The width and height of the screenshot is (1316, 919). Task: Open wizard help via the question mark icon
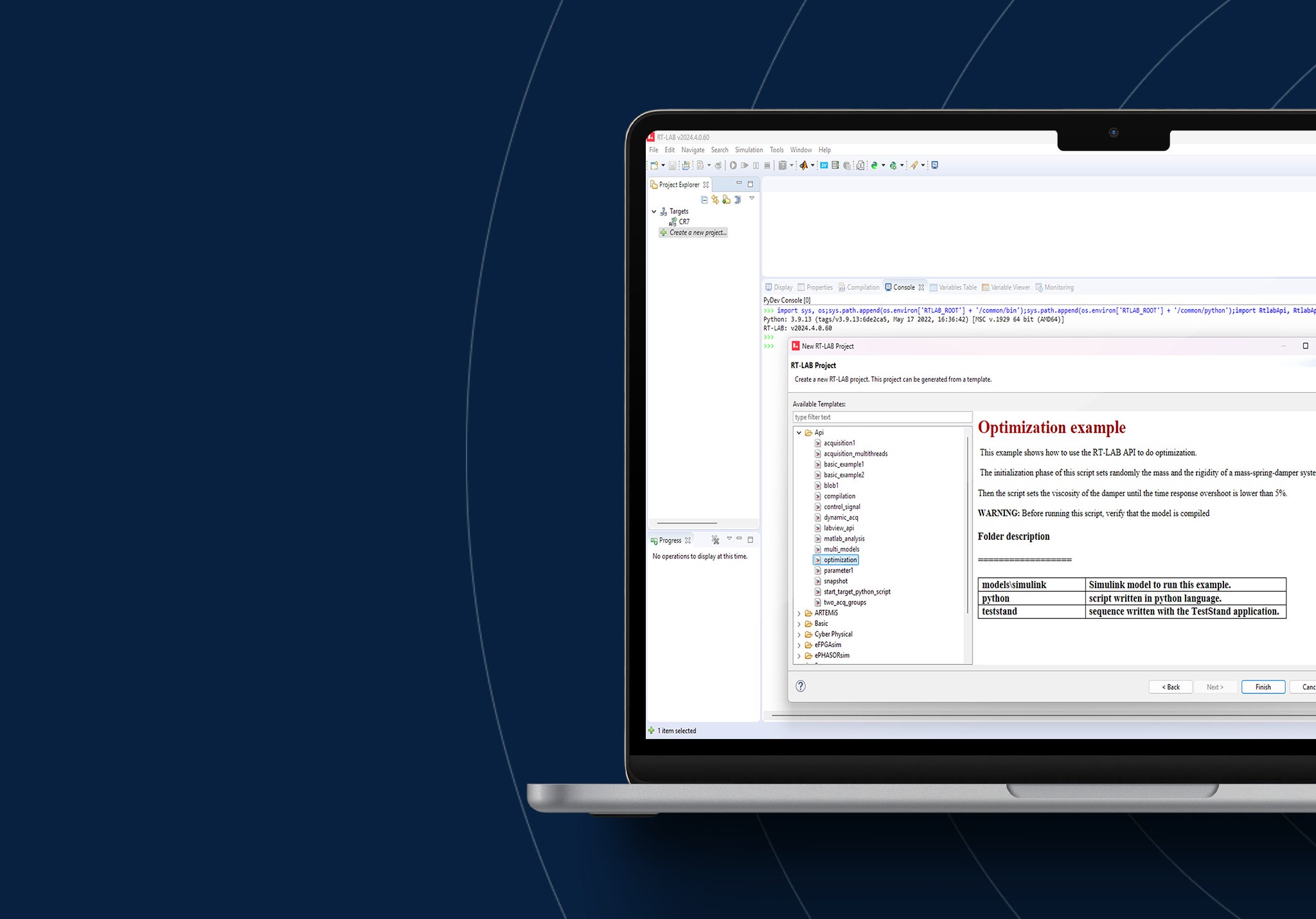point(801,686)
